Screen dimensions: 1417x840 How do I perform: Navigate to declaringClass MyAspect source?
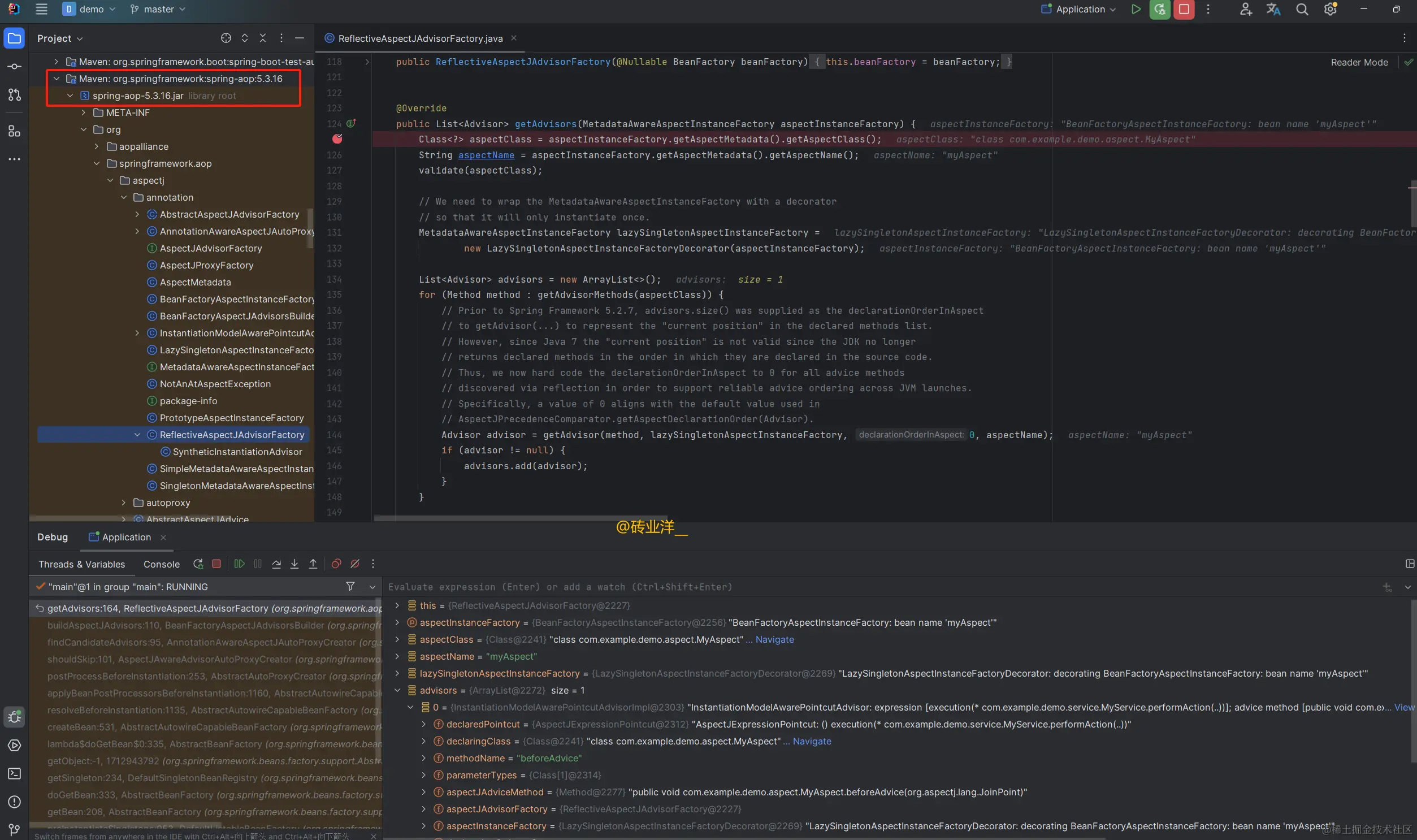[812, 742]
